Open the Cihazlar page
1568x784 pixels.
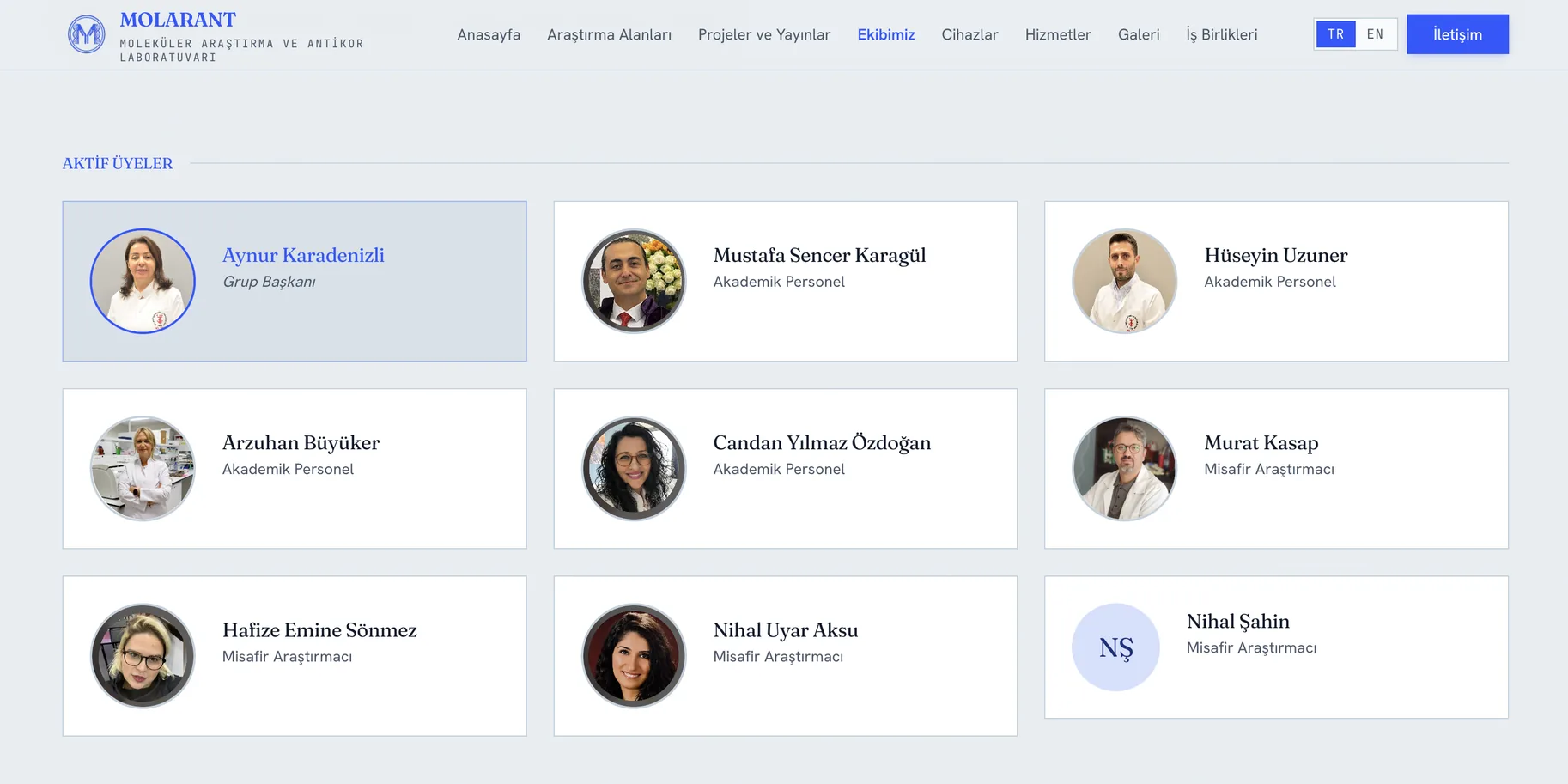[969, 34]
